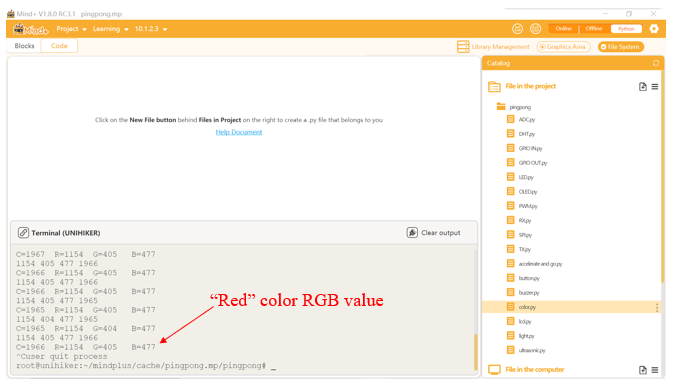Image resolution: width=675 pixels, height=385 pixels.
Task: Open File in the computer menu icon
Action: point(655,370)
